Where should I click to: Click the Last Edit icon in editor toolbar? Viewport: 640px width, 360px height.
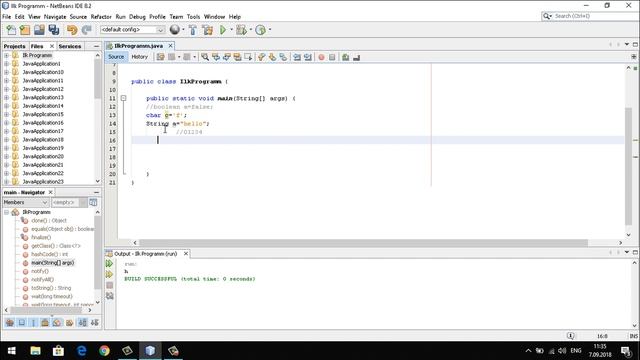[160, 57]
